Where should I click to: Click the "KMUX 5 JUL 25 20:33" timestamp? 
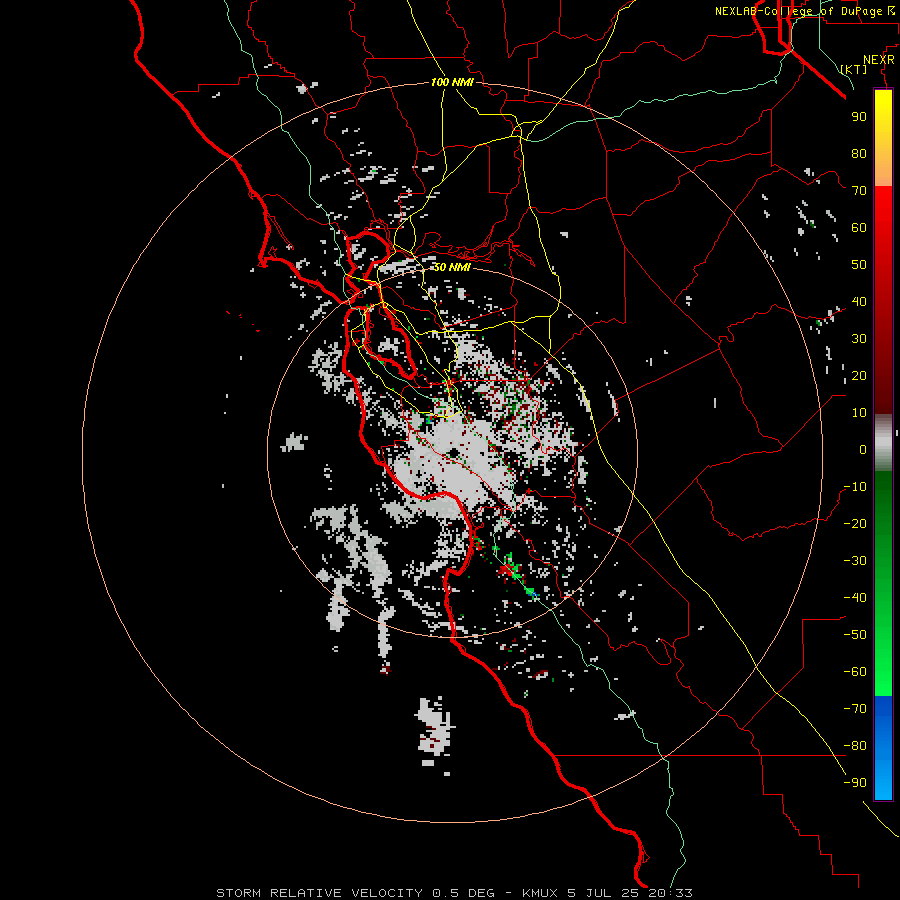coord(607,893)
